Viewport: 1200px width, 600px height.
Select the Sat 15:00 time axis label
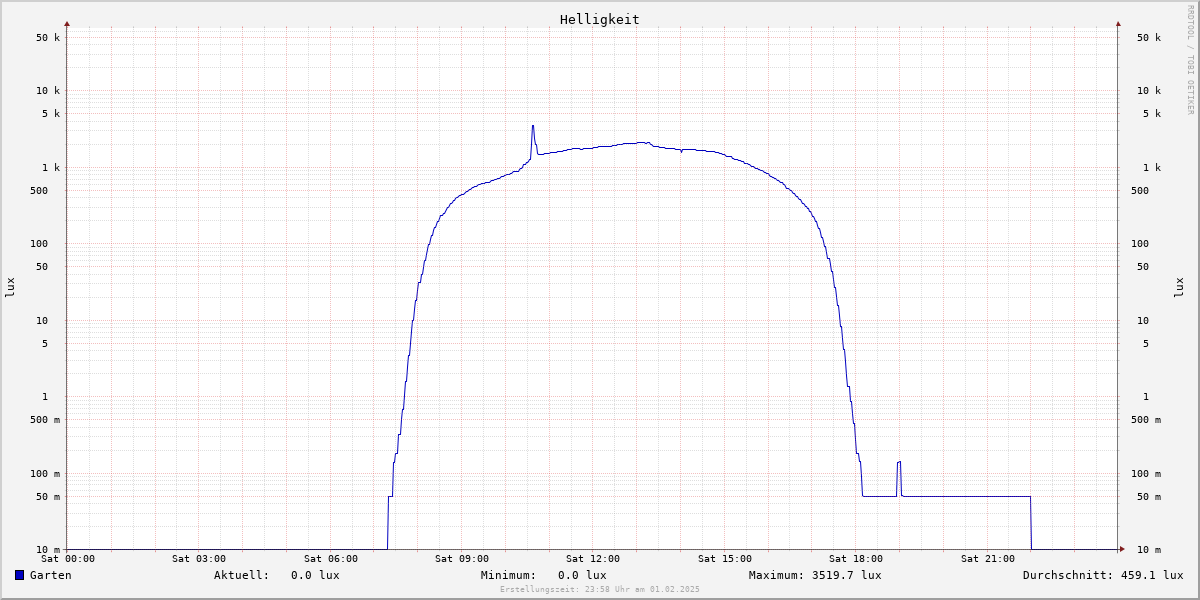pos(725,559)
